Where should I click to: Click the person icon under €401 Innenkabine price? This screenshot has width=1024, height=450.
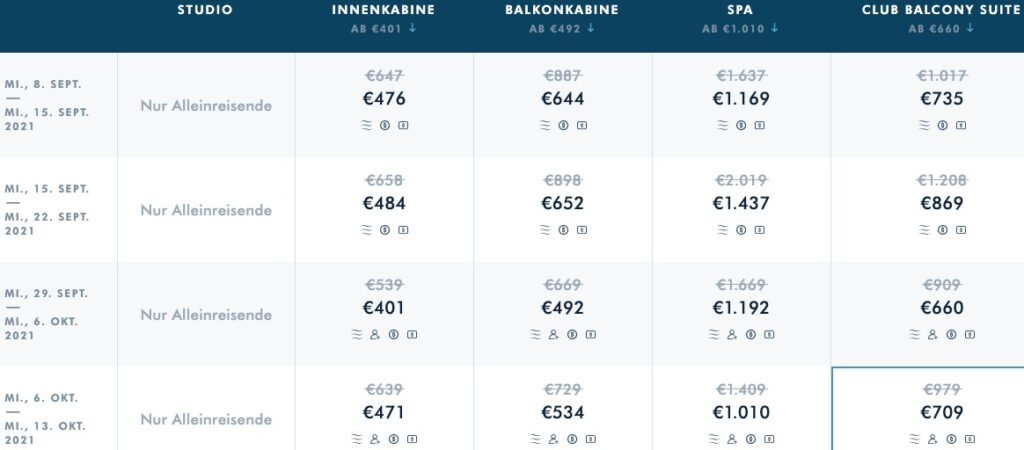pyautogui.click(x=375, y=334)
